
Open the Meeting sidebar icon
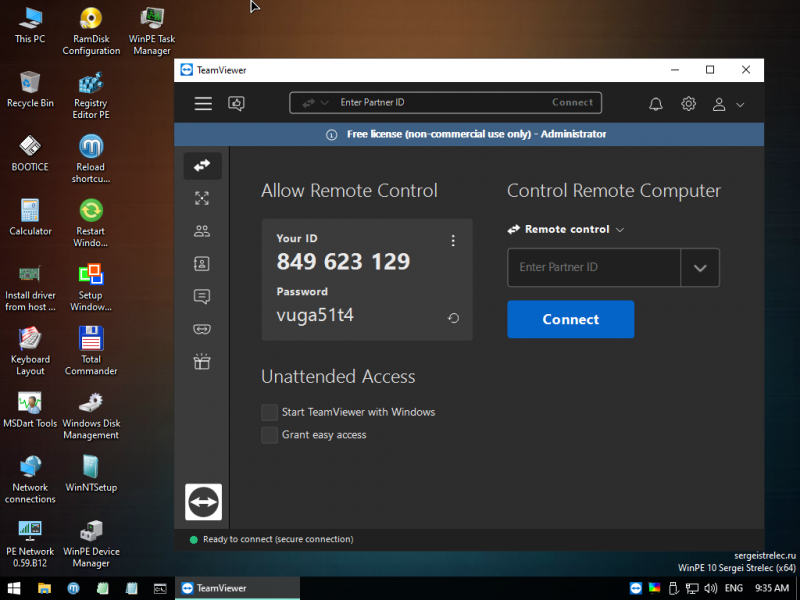(202, 231)
